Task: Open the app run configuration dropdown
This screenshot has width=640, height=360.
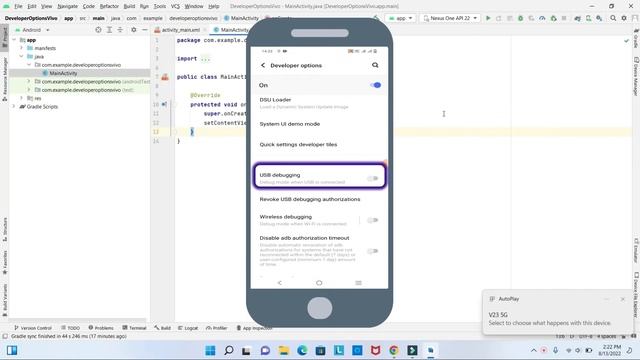Action: [401, 18]
